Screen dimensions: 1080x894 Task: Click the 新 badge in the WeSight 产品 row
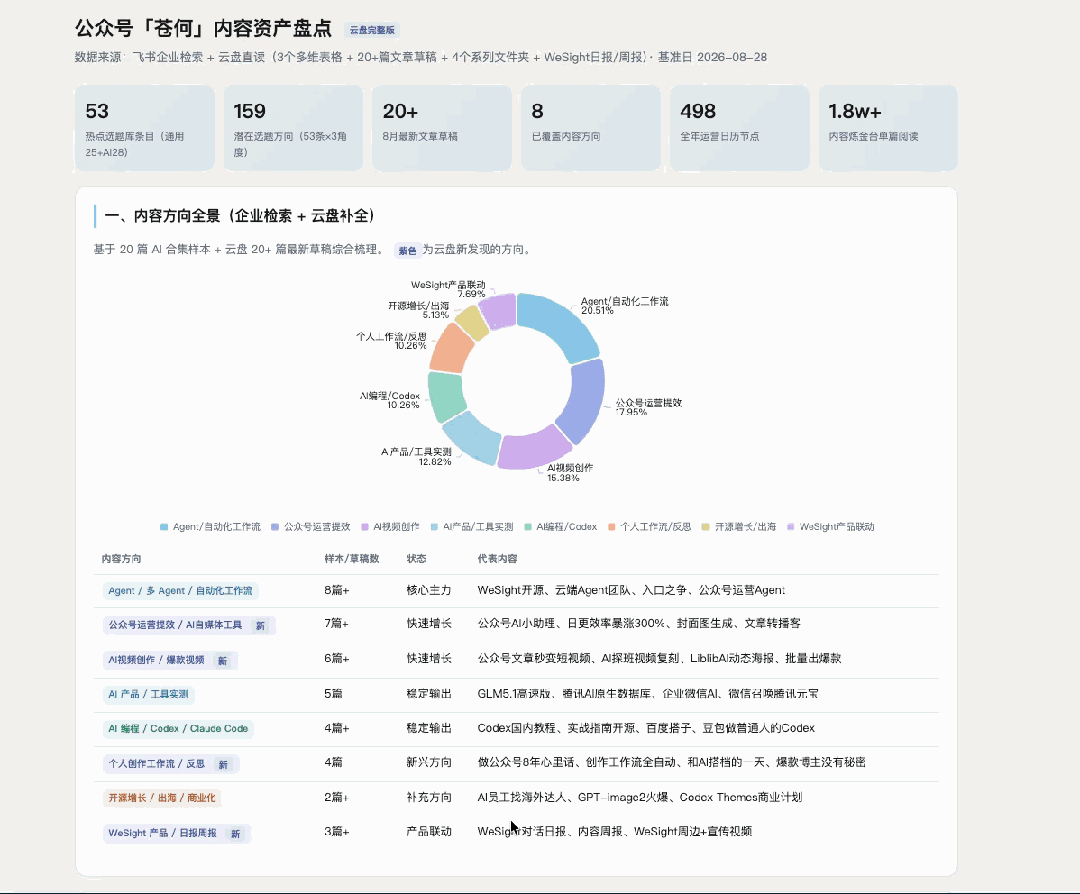[x=236, y=834]
